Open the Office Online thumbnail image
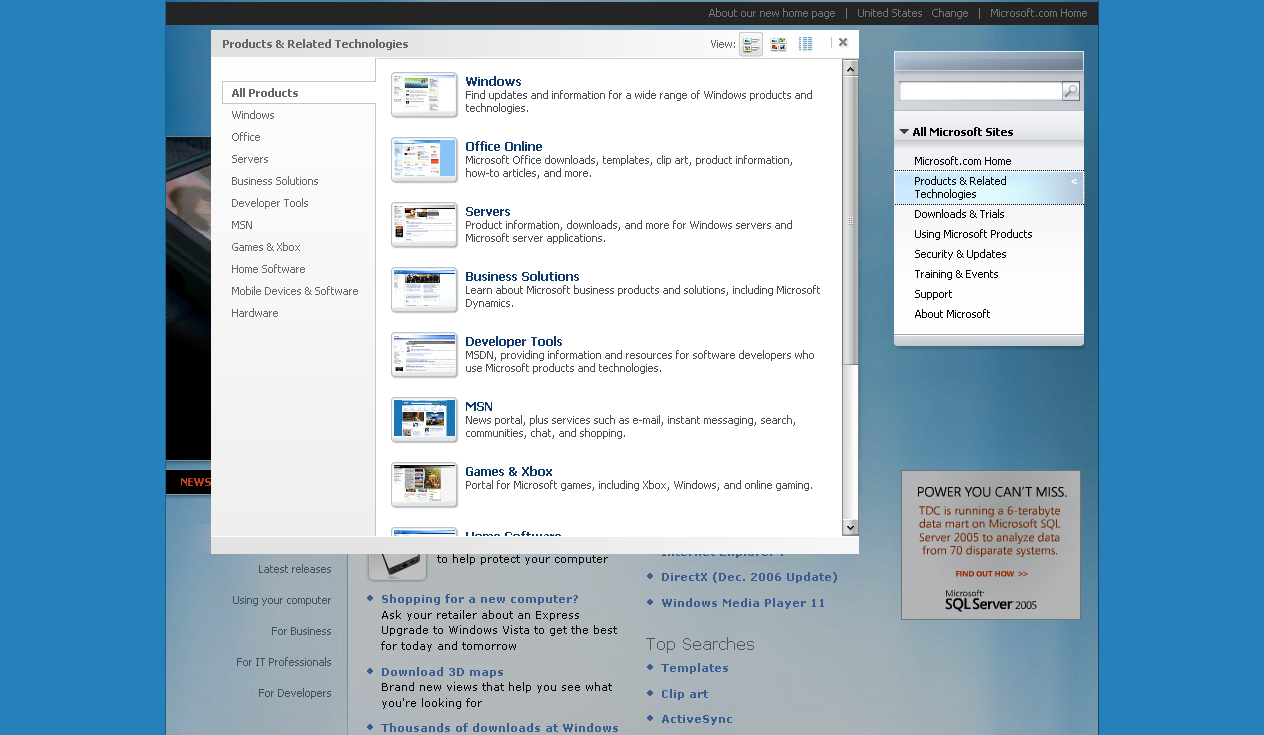Screen dimensions: 1264x735 pos(424,160)
